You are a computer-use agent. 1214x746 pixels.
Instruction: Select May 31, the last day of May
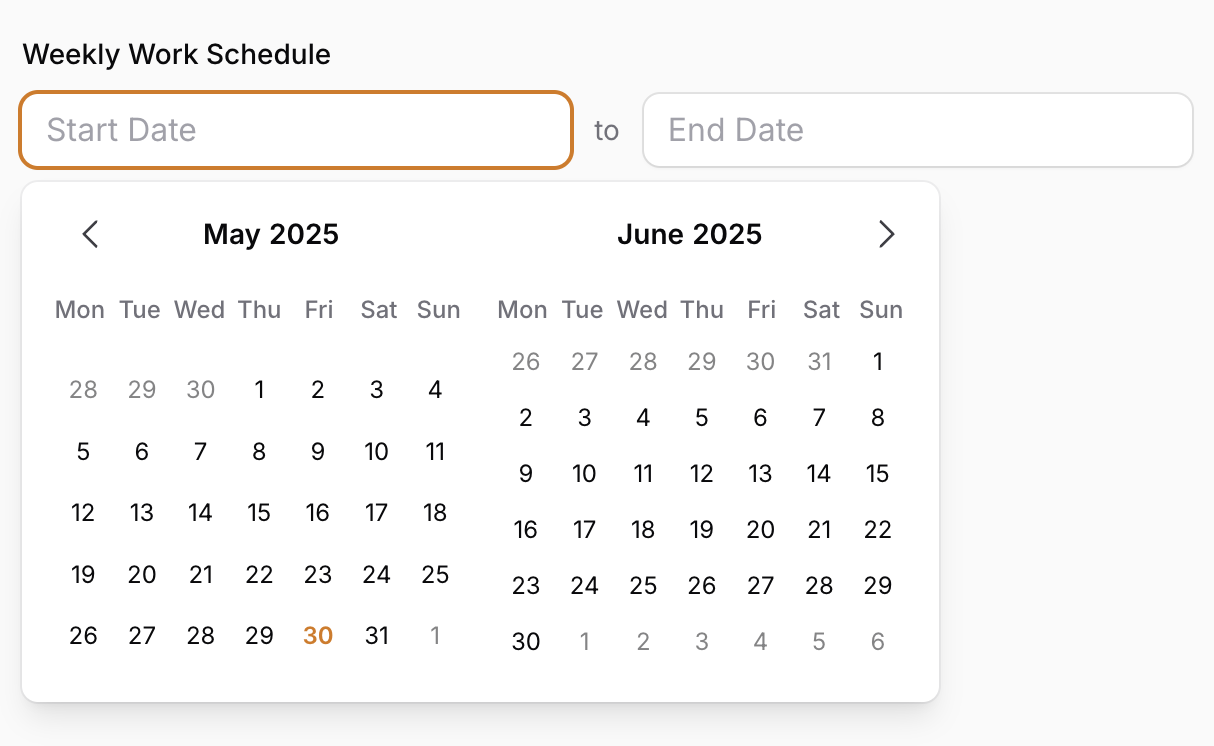tap(376, 635)
